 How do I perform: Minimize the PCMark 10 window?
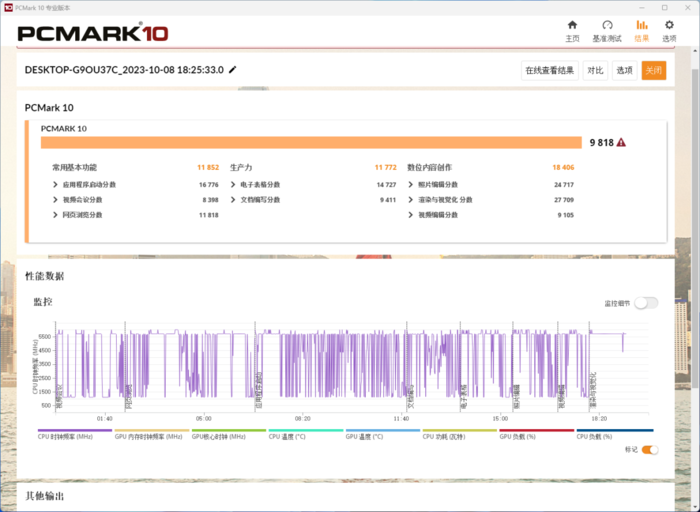tap(642, 8)
